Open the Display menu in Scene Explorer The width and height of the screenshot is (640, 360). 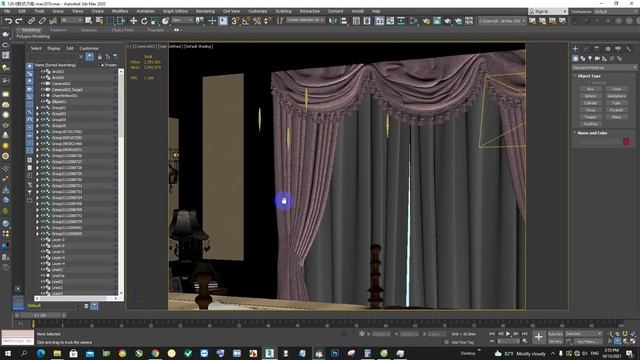[53, 48]
